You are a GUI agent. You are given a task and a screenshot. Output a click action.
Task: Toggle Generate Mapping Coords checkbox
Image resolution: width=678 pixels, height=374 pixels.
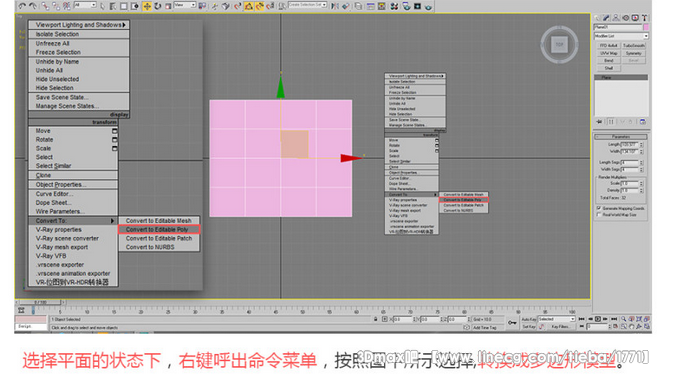tap(599, 208)
